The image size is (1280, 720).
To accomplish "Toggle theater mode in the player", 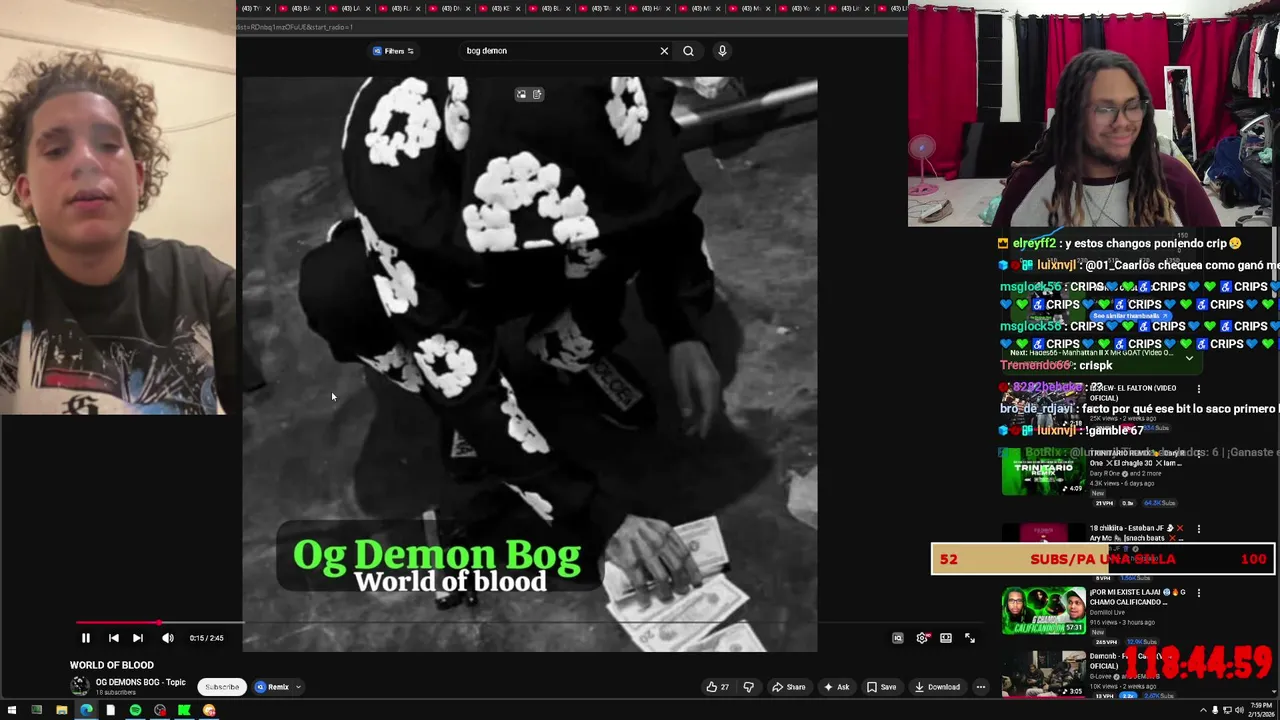I will (946, 638).
